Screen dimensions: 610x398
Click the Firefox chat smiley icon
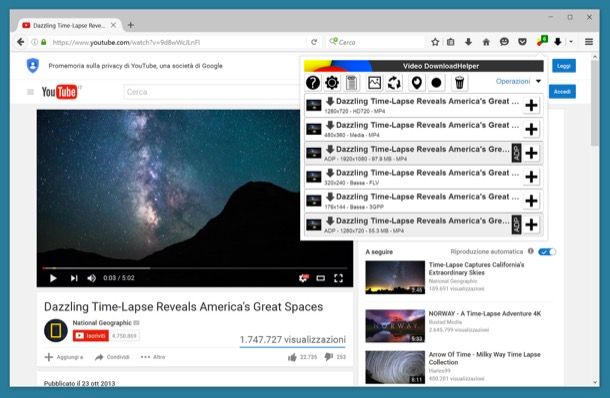[x=504, y=42]
